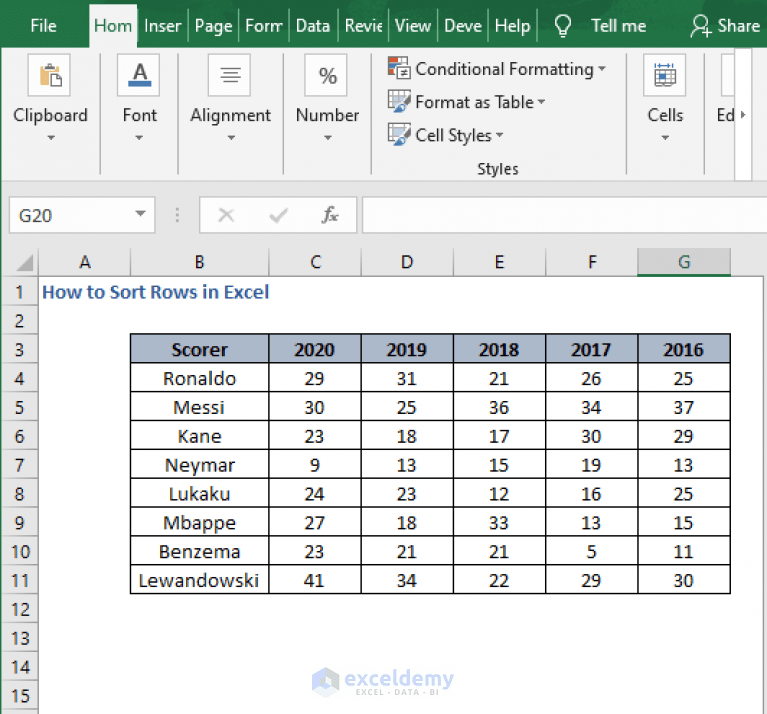Click the Insert Function fx icon
This screenshot has height=714, width=767.
[x=330, y=215]
